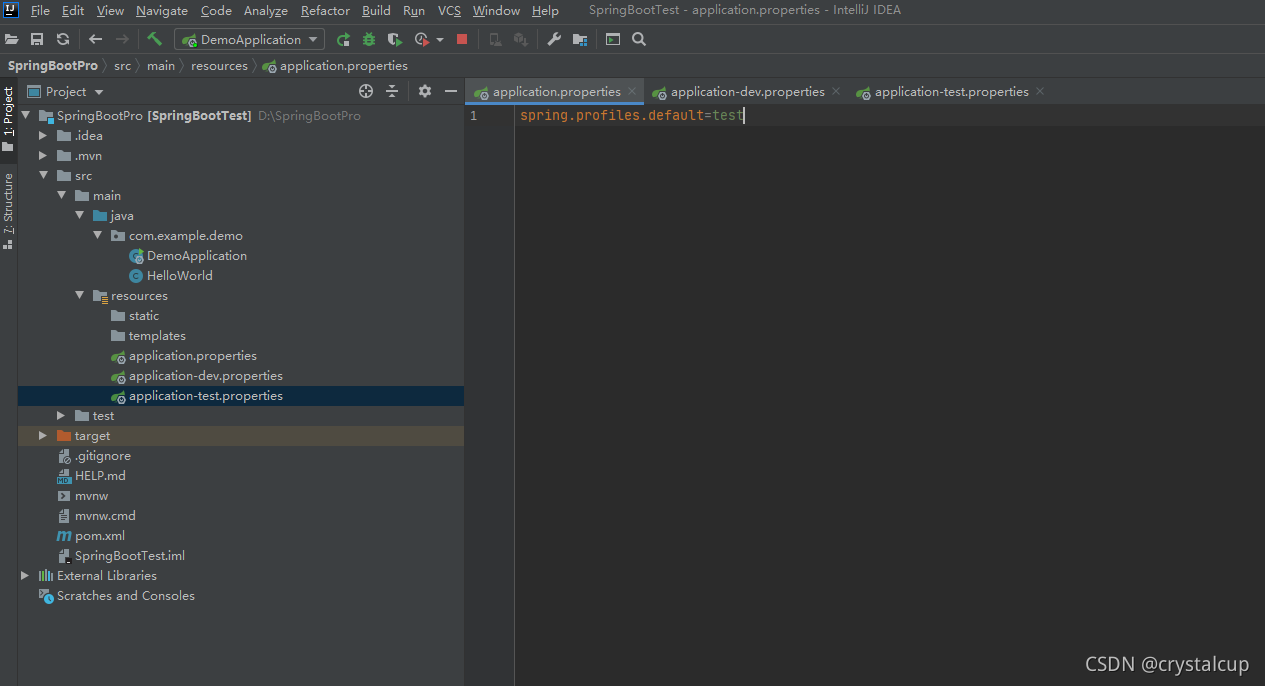
Task: Click the editor line spring.profiles.default=test
Action: (x=632, y=115)
